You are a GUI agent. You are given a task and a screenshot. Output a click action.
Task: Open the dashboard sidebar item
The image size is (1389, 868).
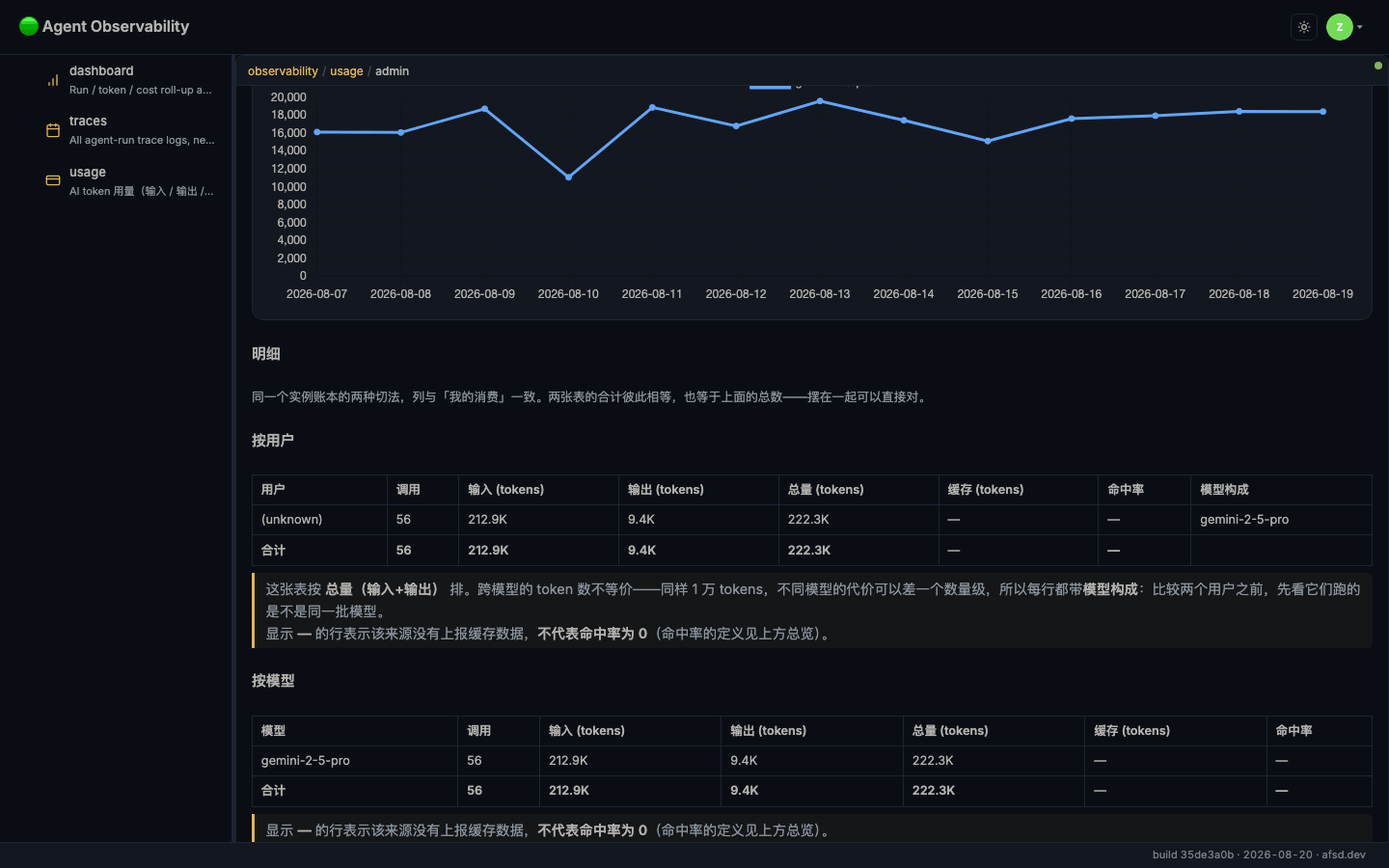pos(131,80)
